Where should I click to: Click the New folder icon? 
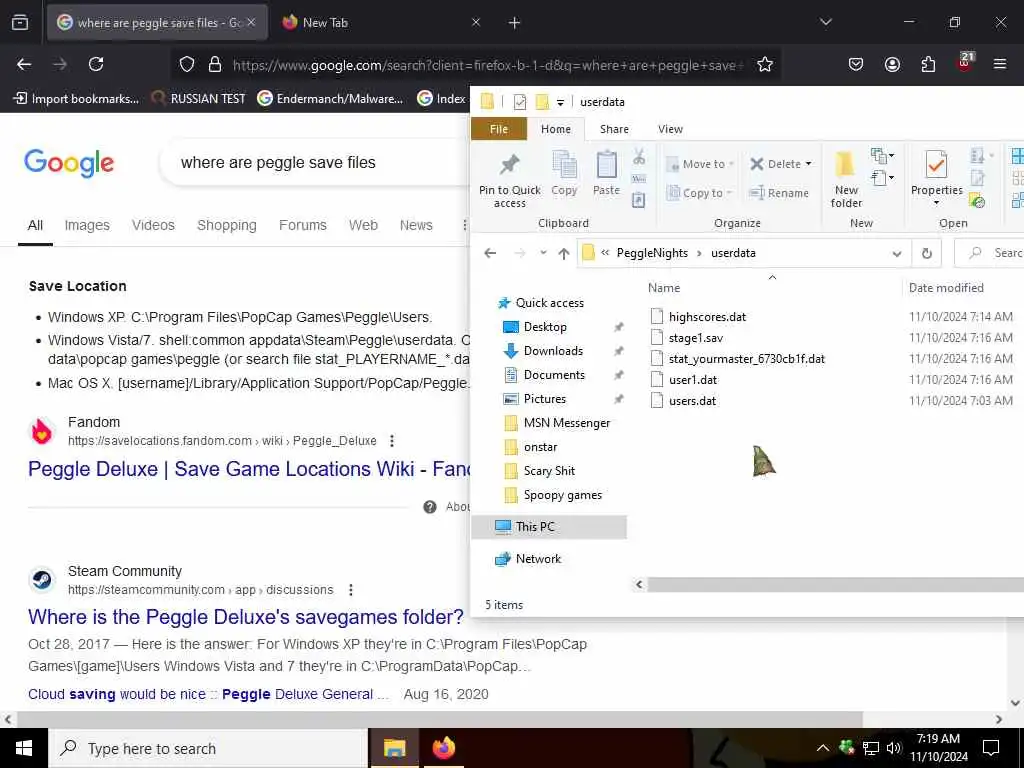(x=846, y=165)
